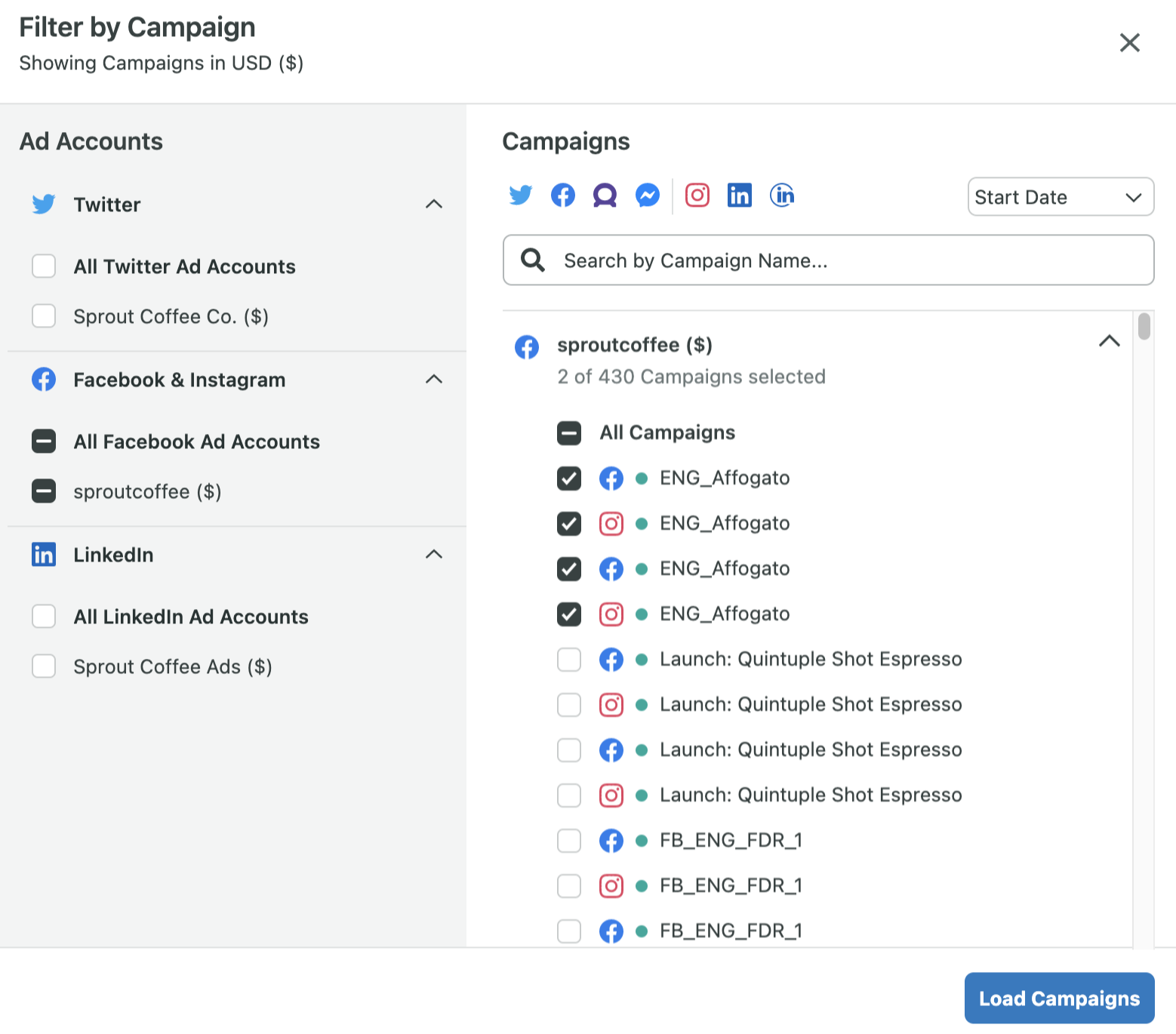Filter campaigns by the circular LinkedIn icon
The image size is (1176, 1034).
(782, 195)
